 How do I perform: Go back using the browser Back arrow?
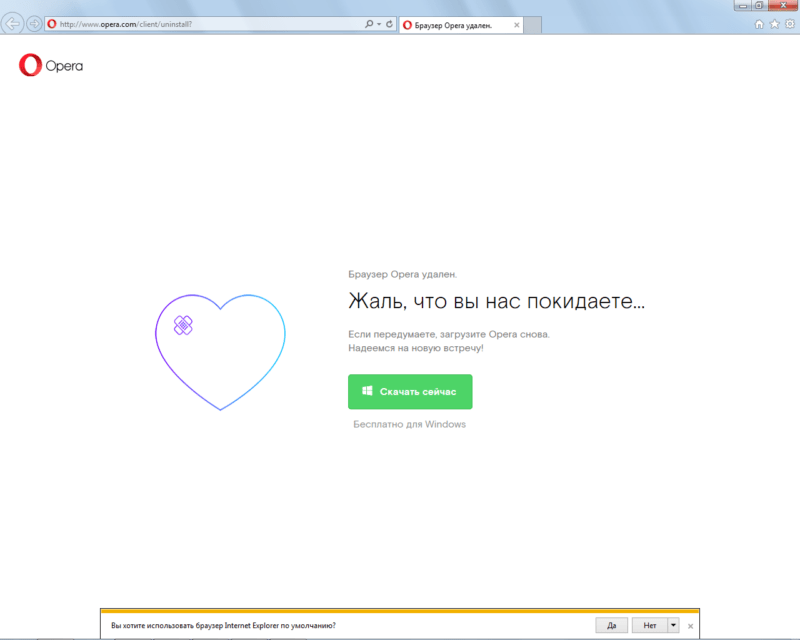coord(12,24)
